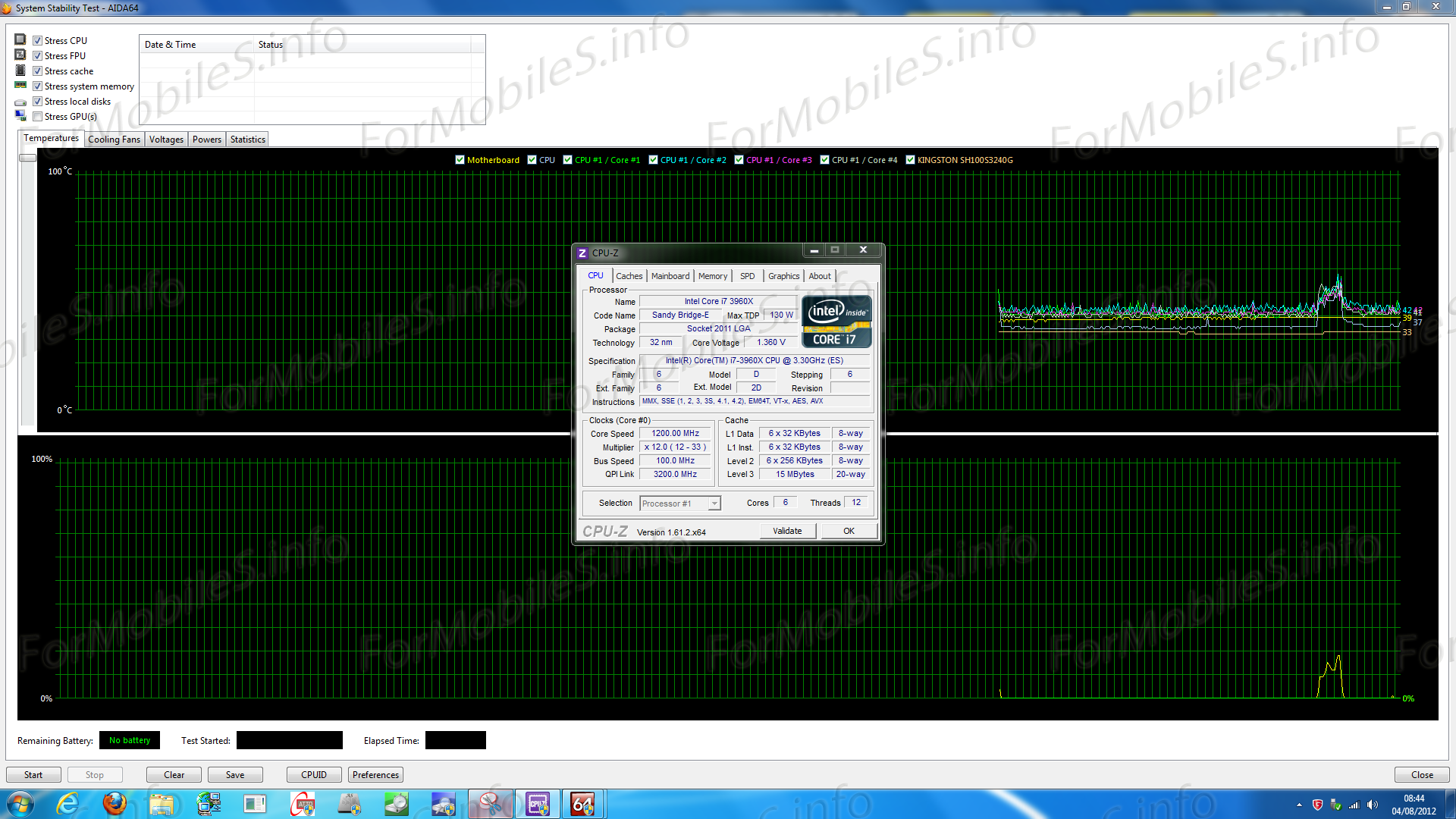Hide the KINGSTON SH100S3240G temperature line
The height and width of the screenshot is (819, 1456).
[910, 160]
